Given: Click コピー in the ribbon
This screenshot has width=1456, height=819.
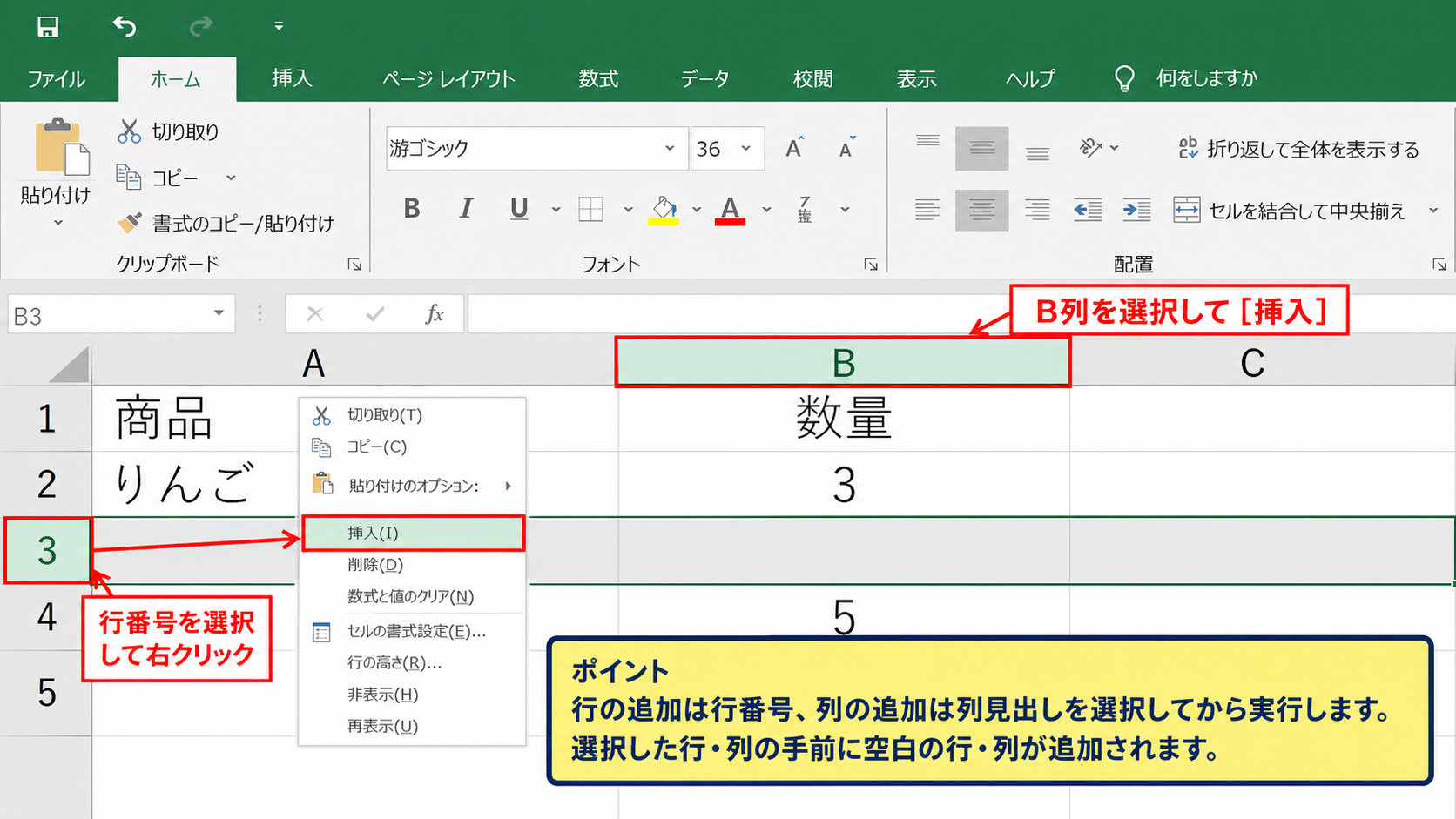Looking at the screenshot, I should pyautogui.click(x=158, y=178).
